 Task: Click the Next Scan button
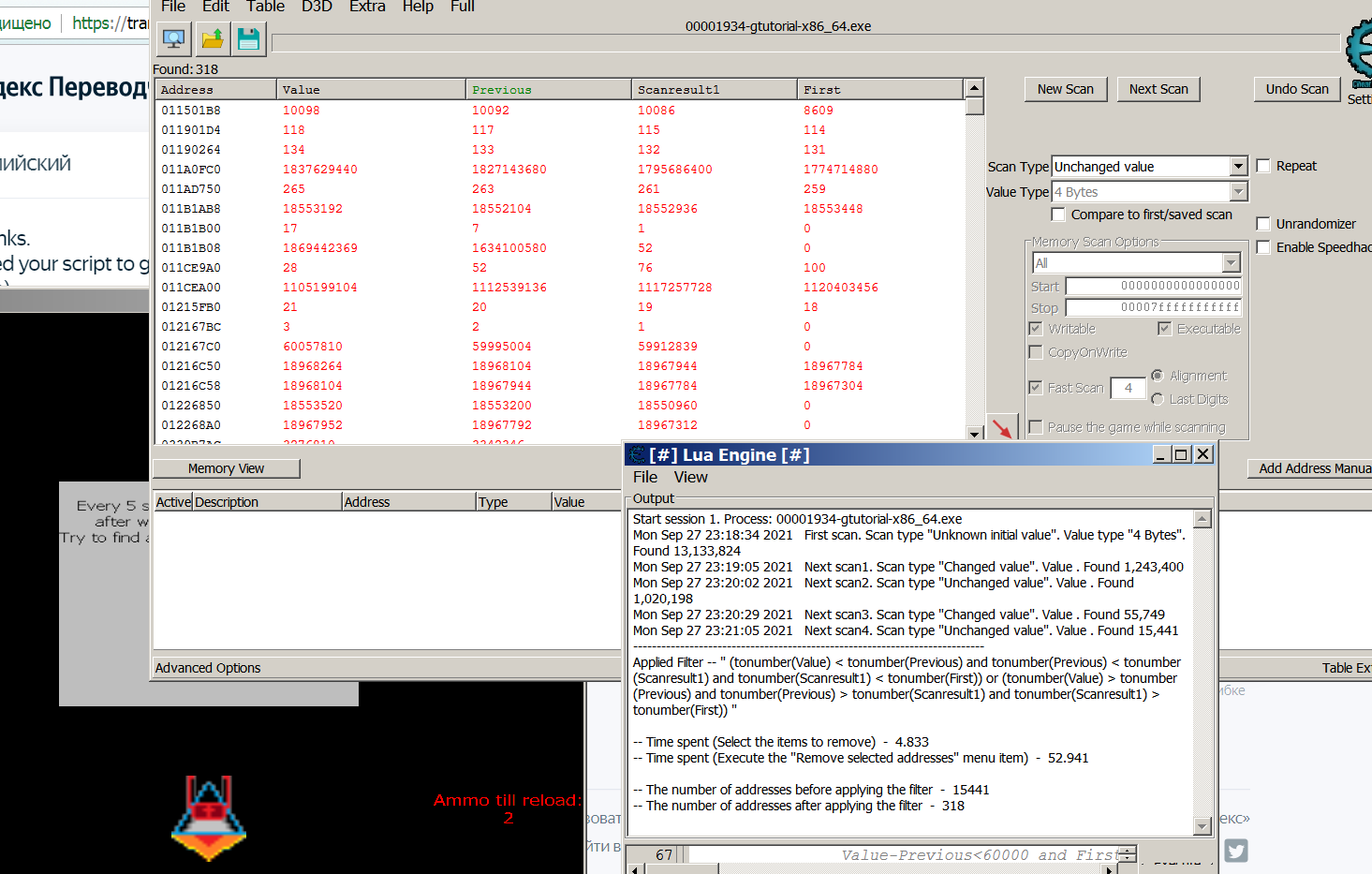(1158, 89)
